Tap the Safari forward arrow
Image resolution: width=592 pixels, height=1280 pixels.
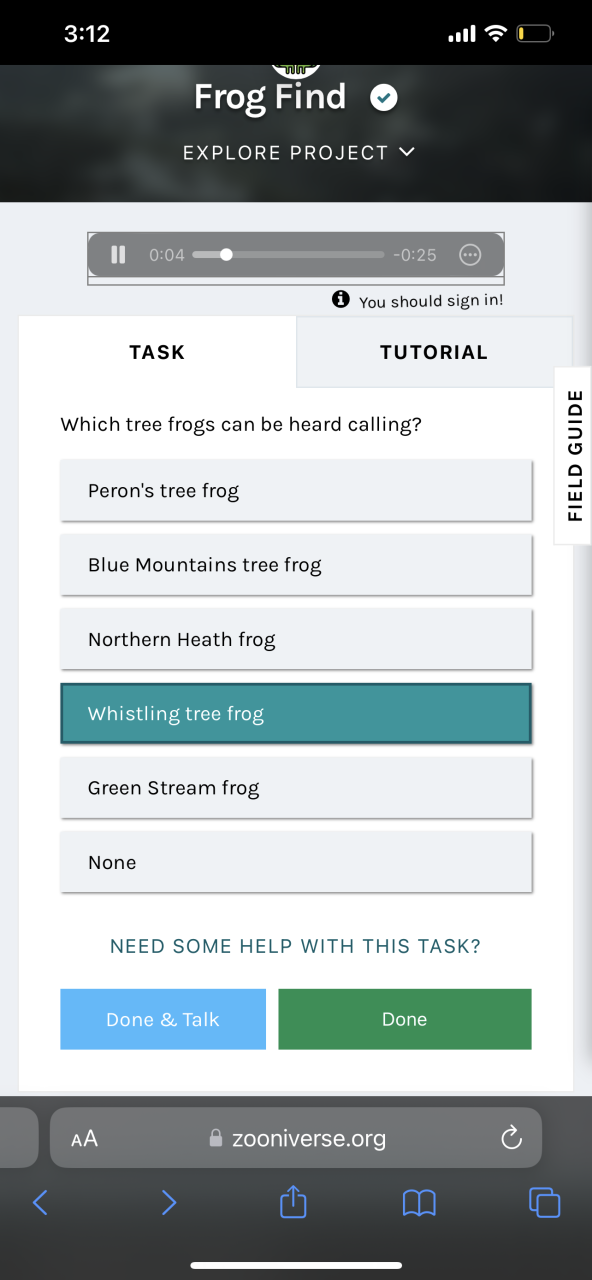(x=168, y=1202)
